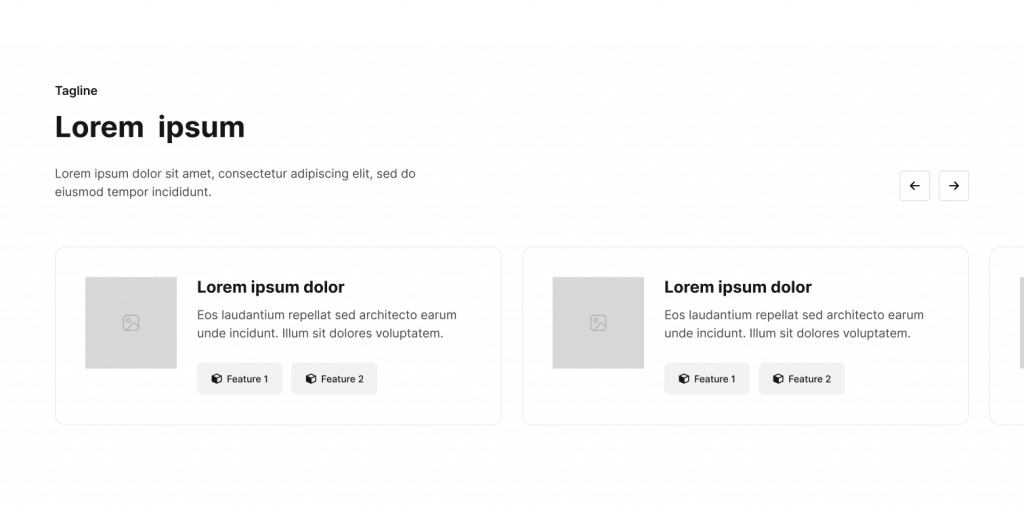This screenshot has width=1024, height=507.
Task: Select the partially visible third card
Action: coord(1007,336)
